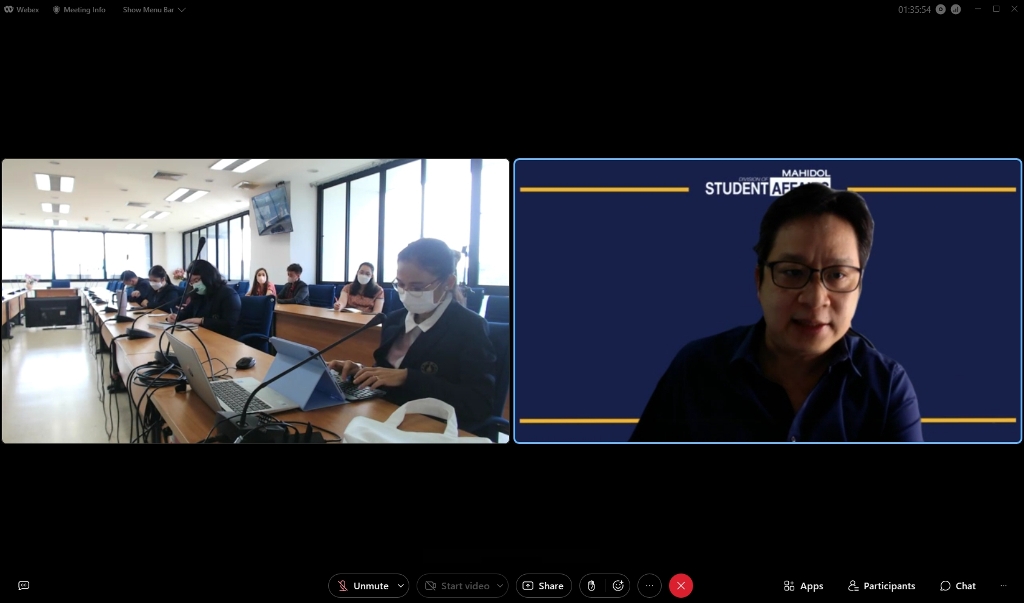Open the audio options dropdown arrow
The height and width of the screenshot is (603, 1024).
coord(401,586)
